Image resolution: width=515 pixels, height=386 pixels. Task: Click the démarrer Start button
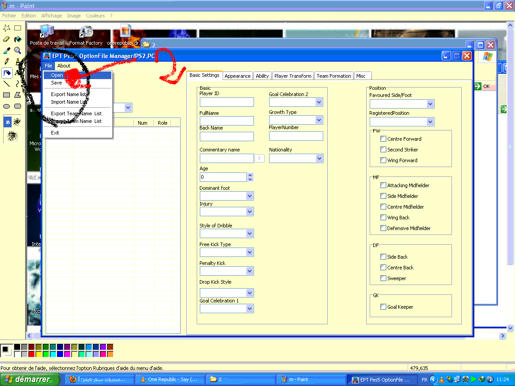click(x=30, y=379)
